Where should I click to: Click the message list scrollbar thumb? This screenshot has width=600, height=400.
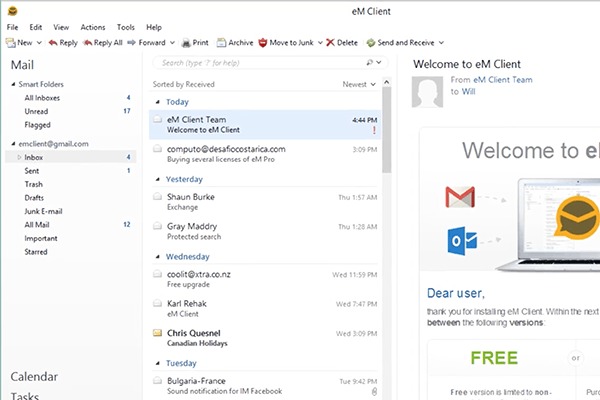pos(386,130)
